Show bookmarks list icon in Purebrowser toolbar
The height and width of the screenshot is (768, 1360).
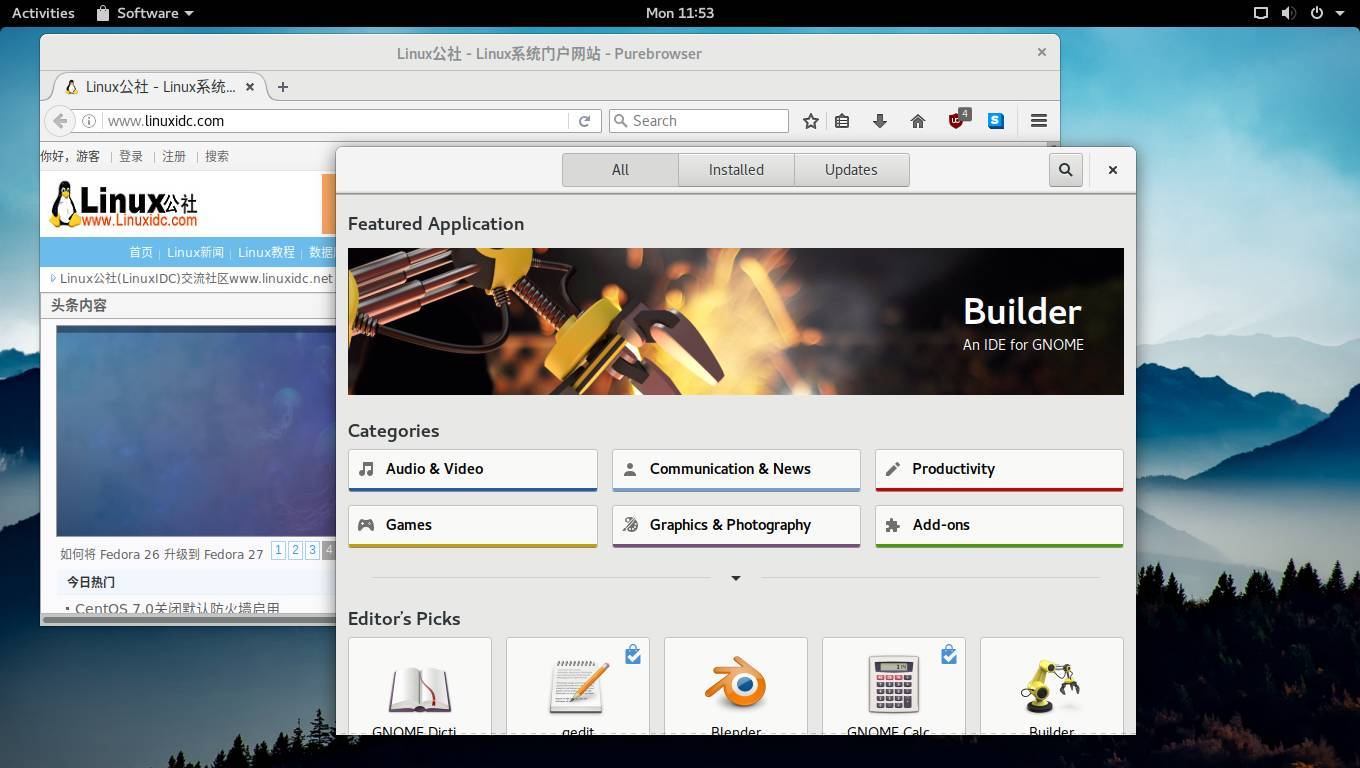(x=842, y=121)
